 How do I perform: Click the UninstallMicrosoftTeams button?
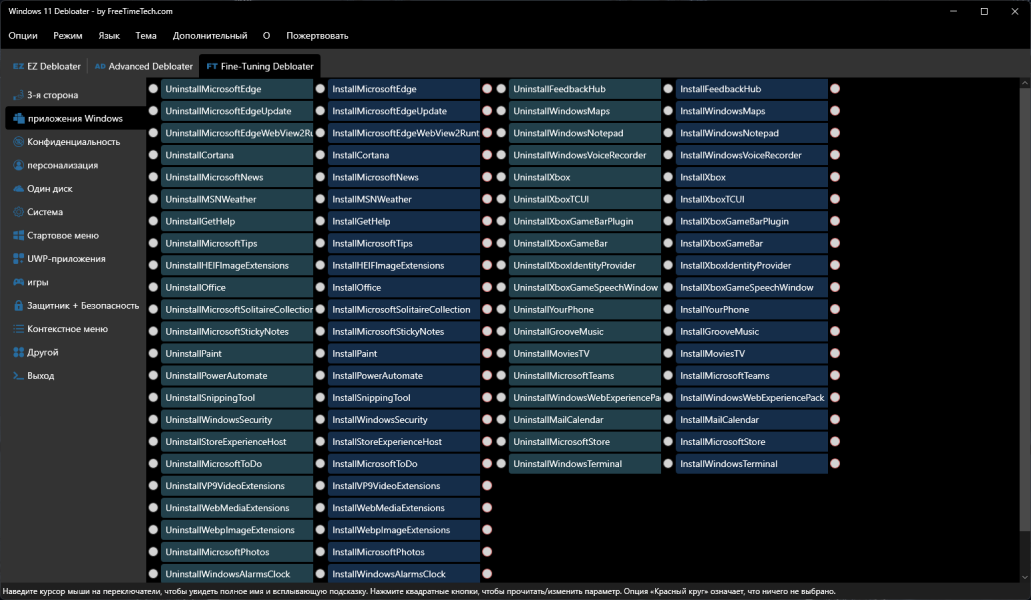pos(585,376)
